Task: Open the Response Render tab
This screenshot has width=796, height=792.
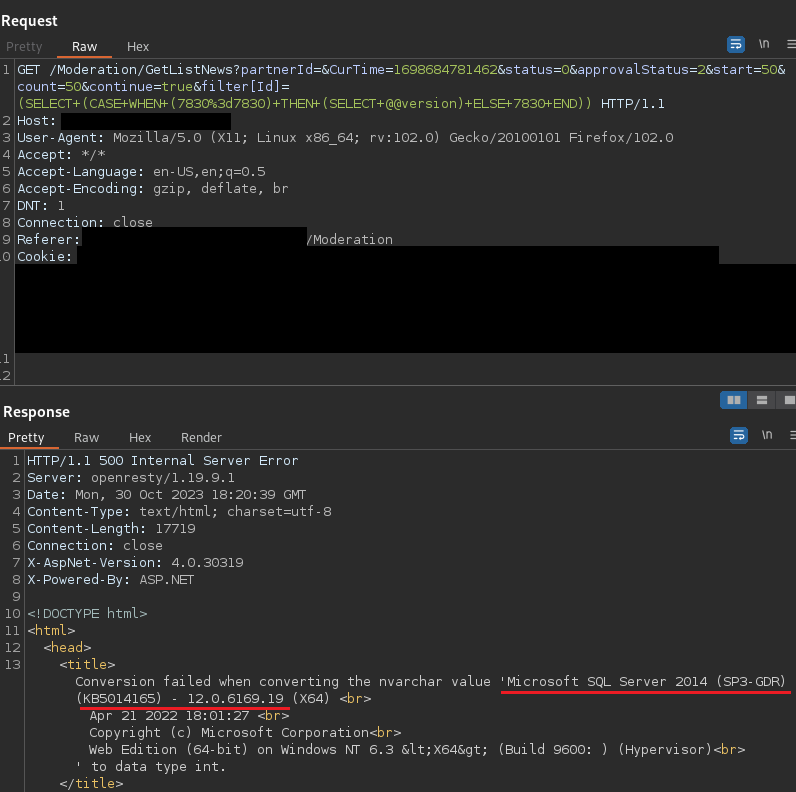Action: pos(201,438)
